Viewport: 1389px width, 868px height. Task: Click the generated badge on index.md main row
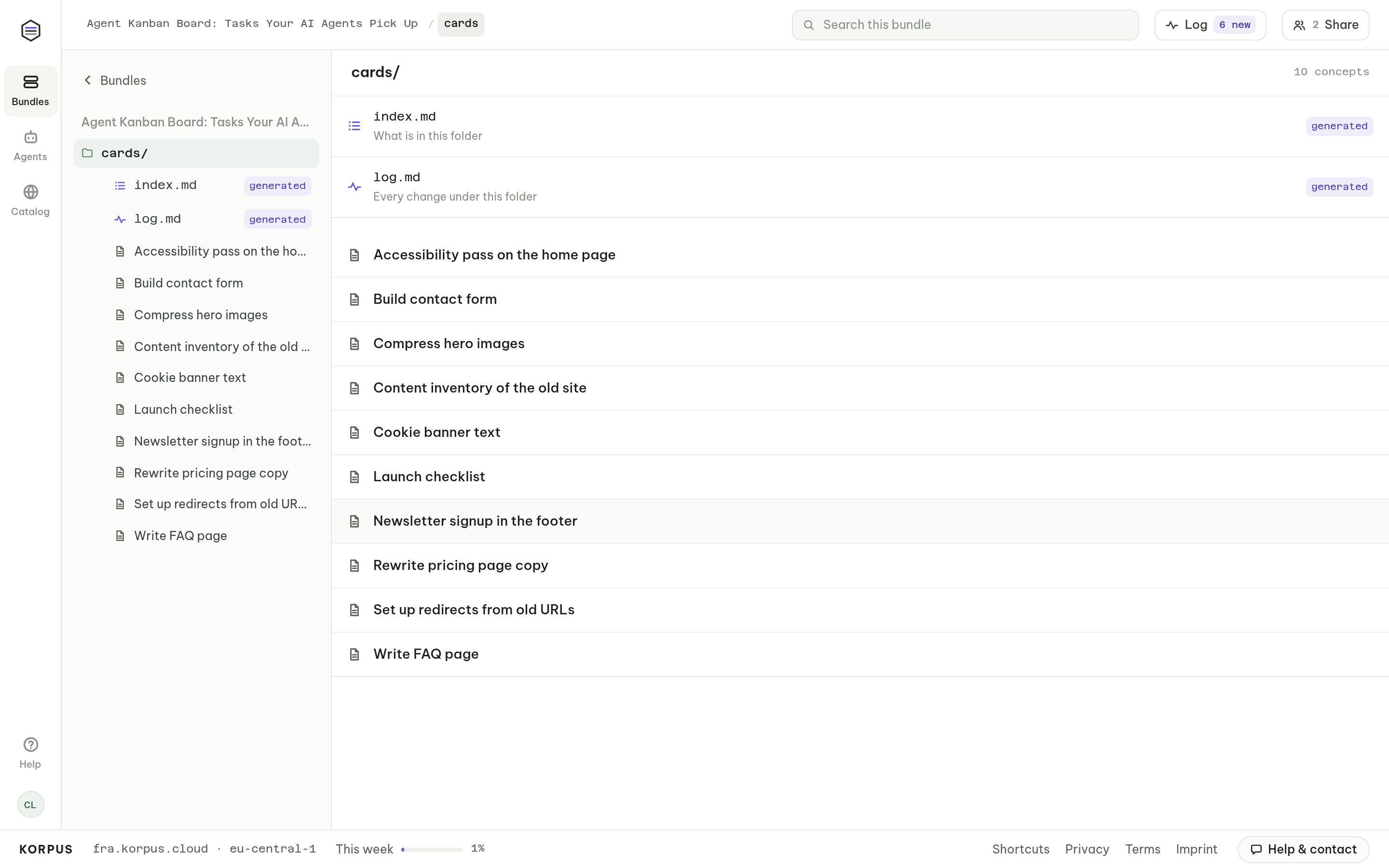1339,126
